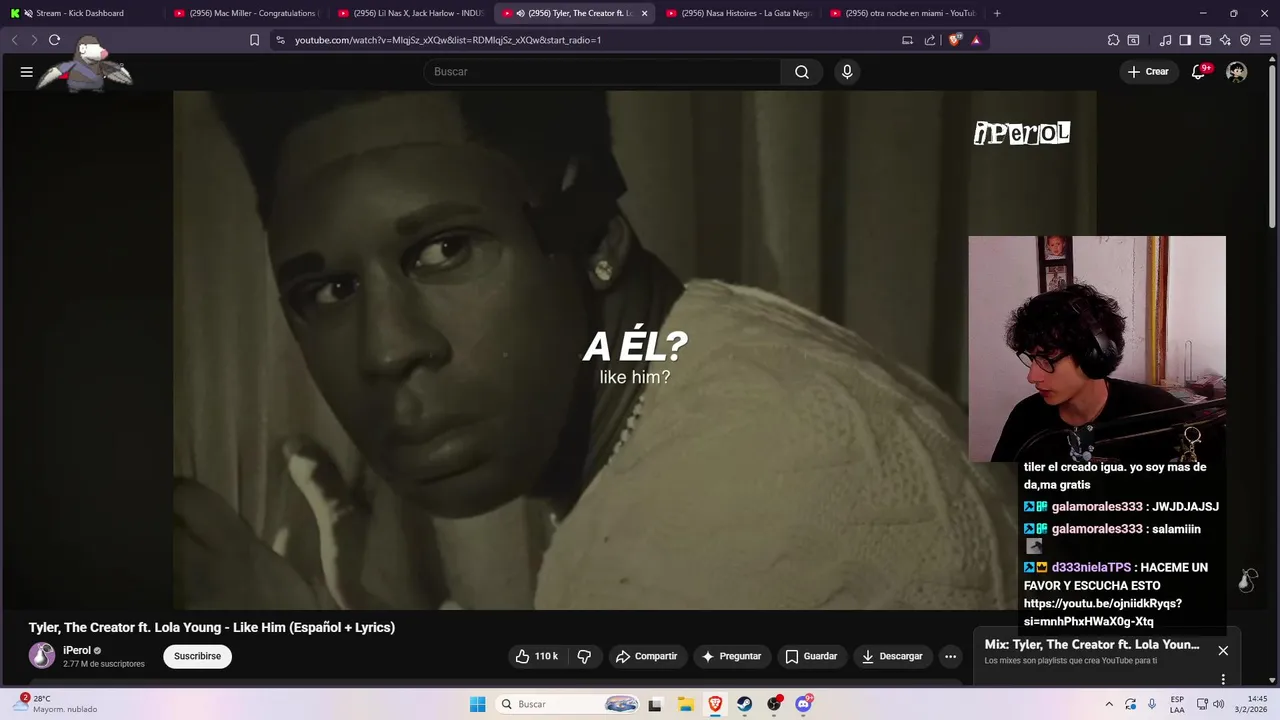Click the browser address bar URL

coord(448,40)
